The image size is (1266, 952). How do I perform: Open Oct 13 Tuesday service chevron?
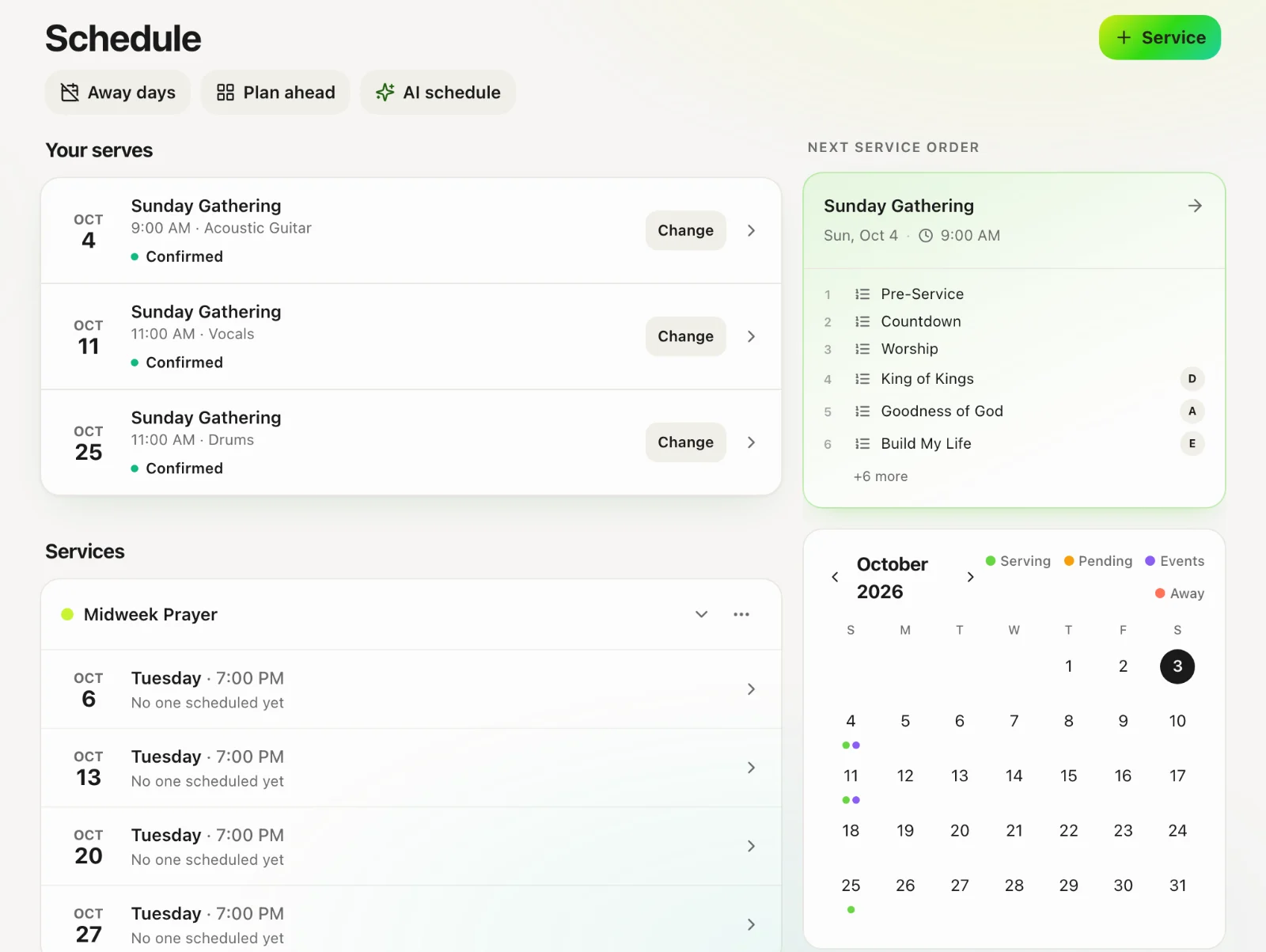click(x=751, y=768)
